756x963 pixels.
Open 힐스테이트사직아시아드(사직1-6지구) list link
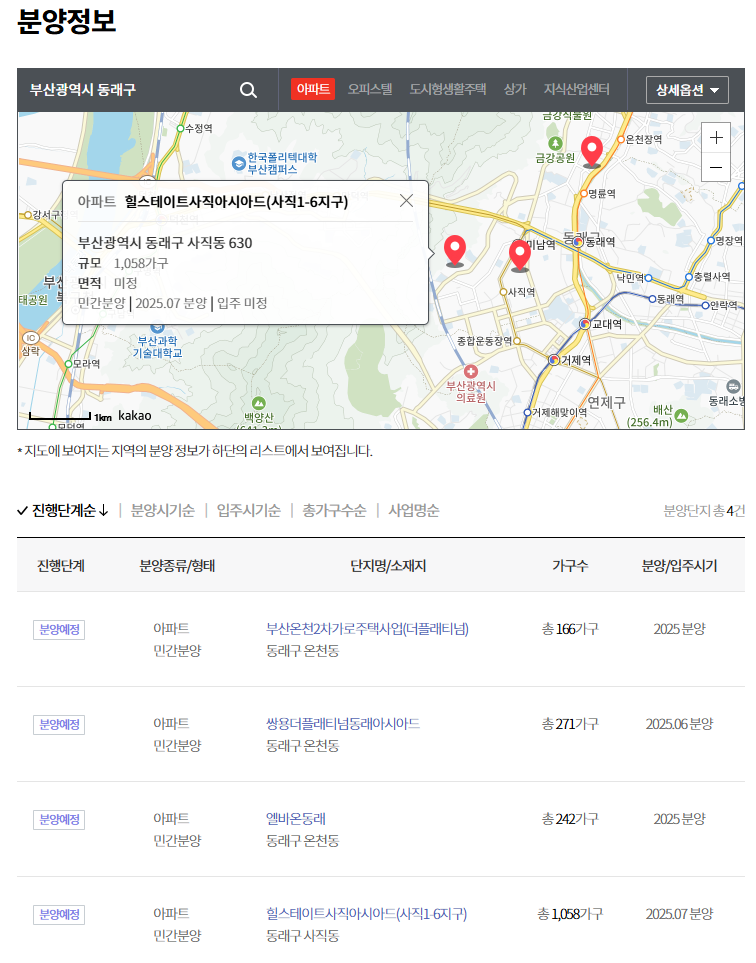click(367, 914)
